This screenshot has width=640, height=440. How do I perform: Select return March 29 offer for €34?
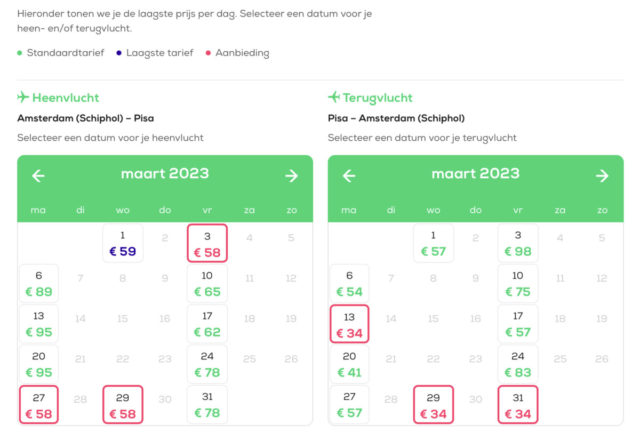pos(433,405)
